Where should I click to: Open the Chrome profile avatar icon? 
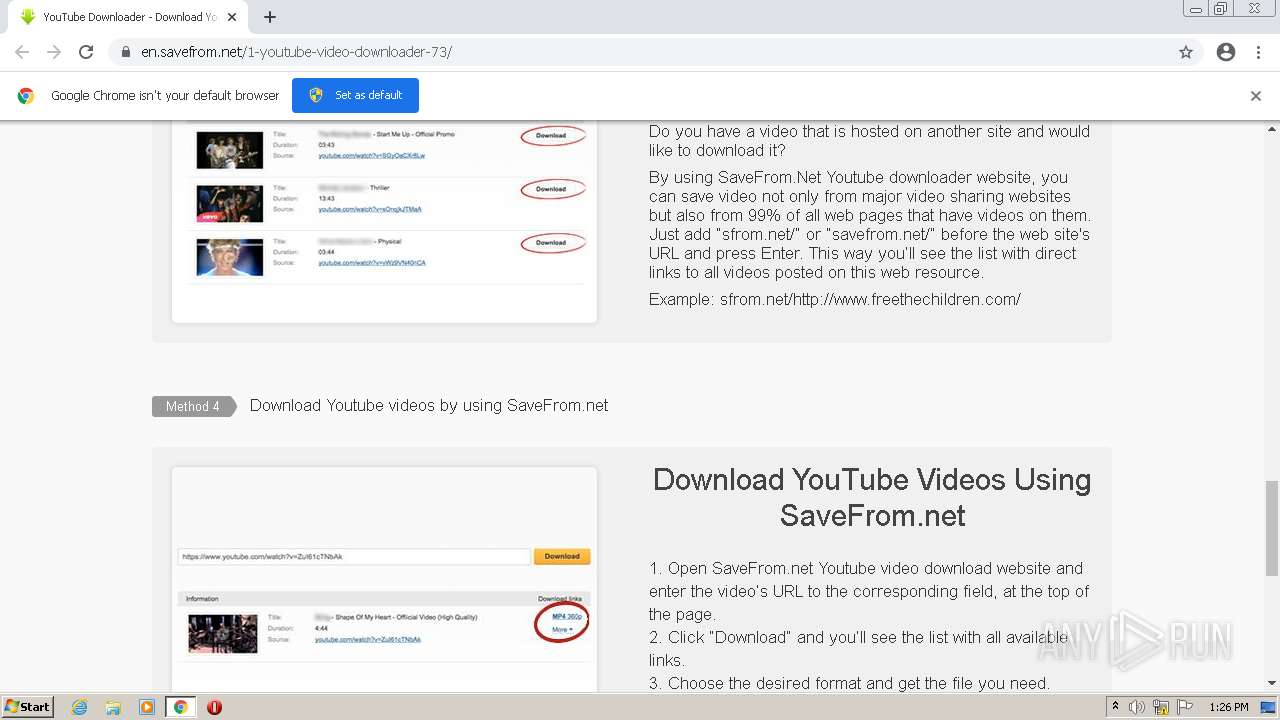pyautogui.click(x=1226, y=52)
